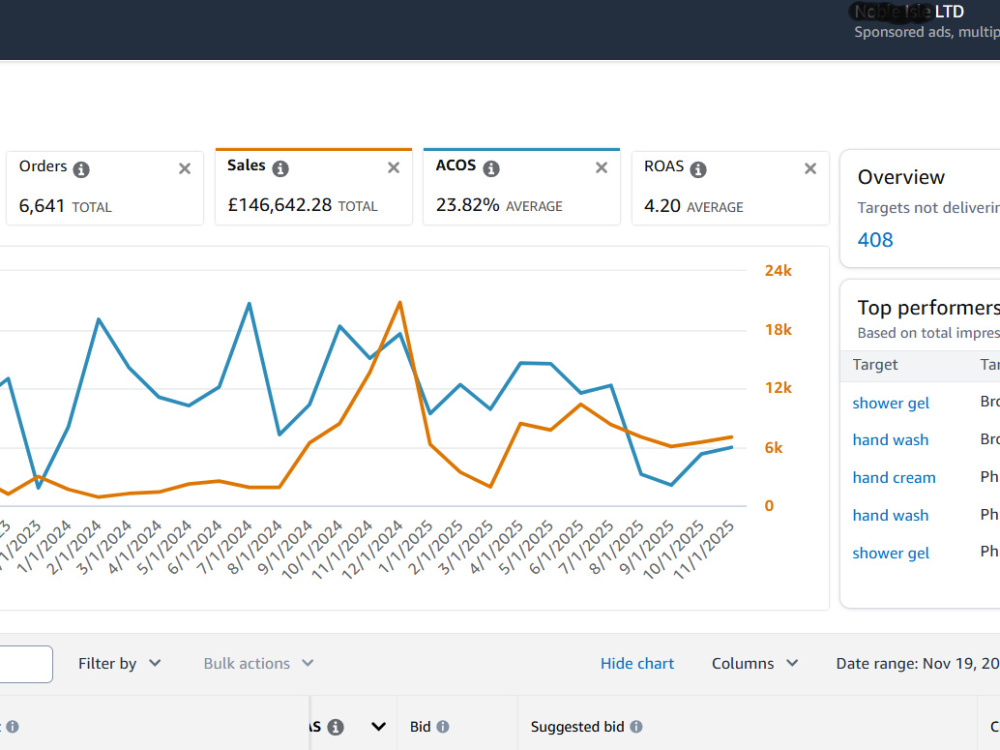Close the ACOS metric card

click(x=601, y=168)
